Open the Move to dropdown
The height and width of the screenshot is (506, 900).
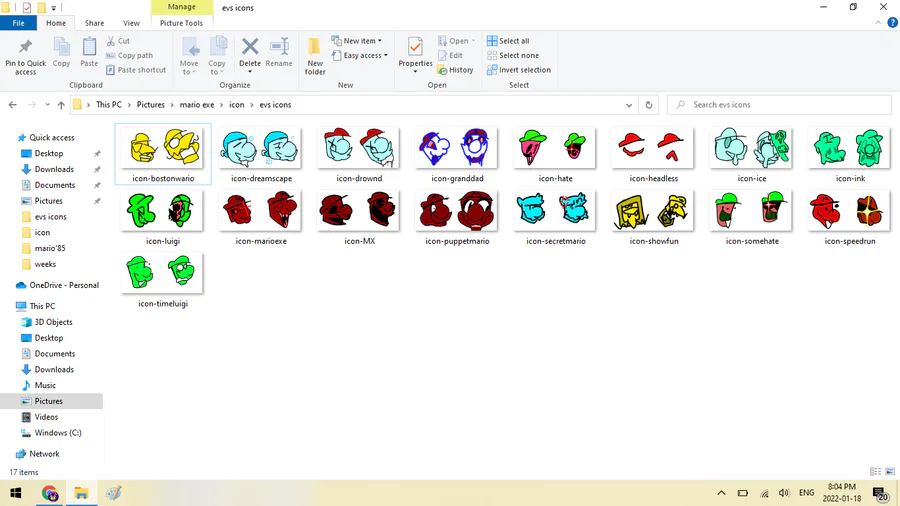pos(189,56)
